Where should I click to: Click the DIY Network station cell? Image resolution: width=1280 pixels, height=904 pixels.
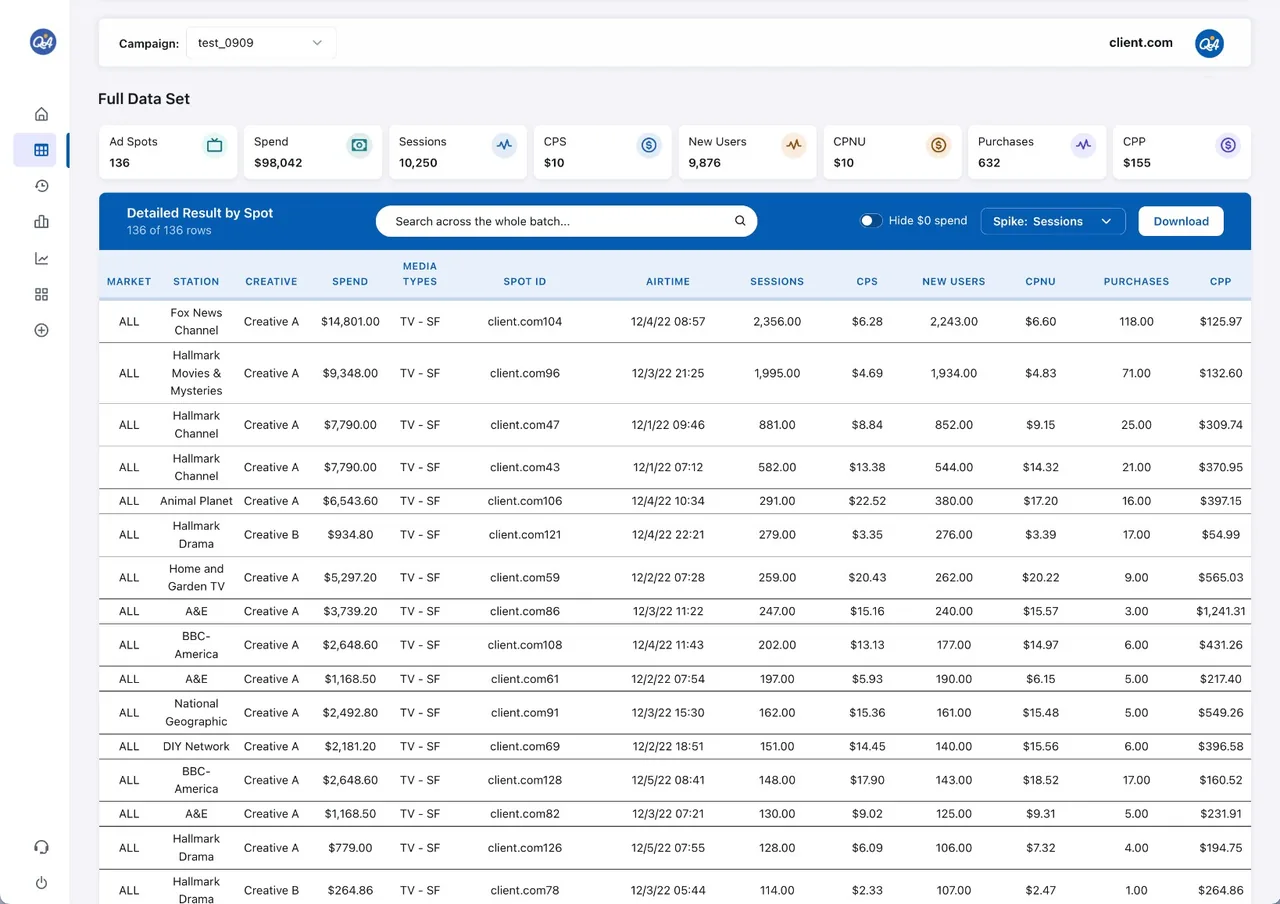coord(196,746)
